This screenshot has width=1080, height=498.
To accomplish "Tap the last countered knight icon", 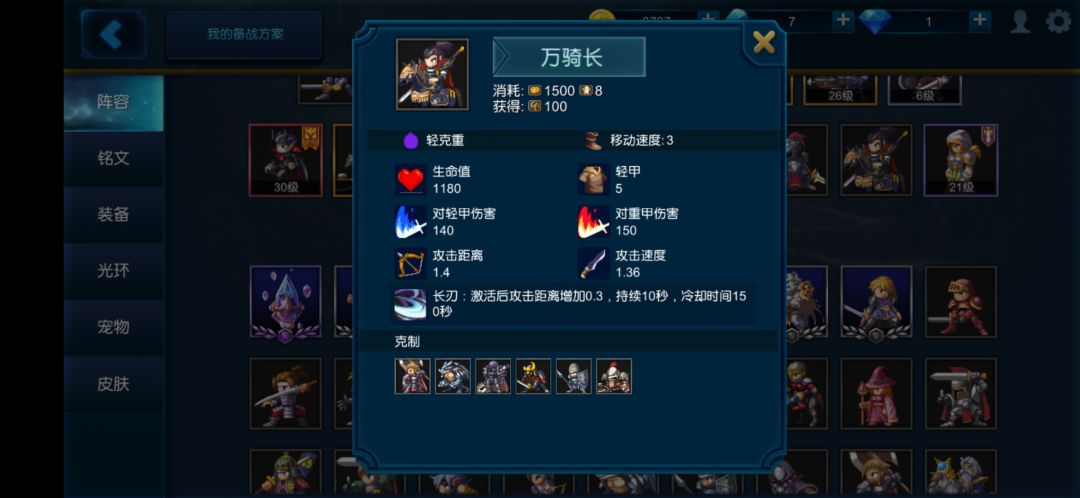I will (614, 376).
